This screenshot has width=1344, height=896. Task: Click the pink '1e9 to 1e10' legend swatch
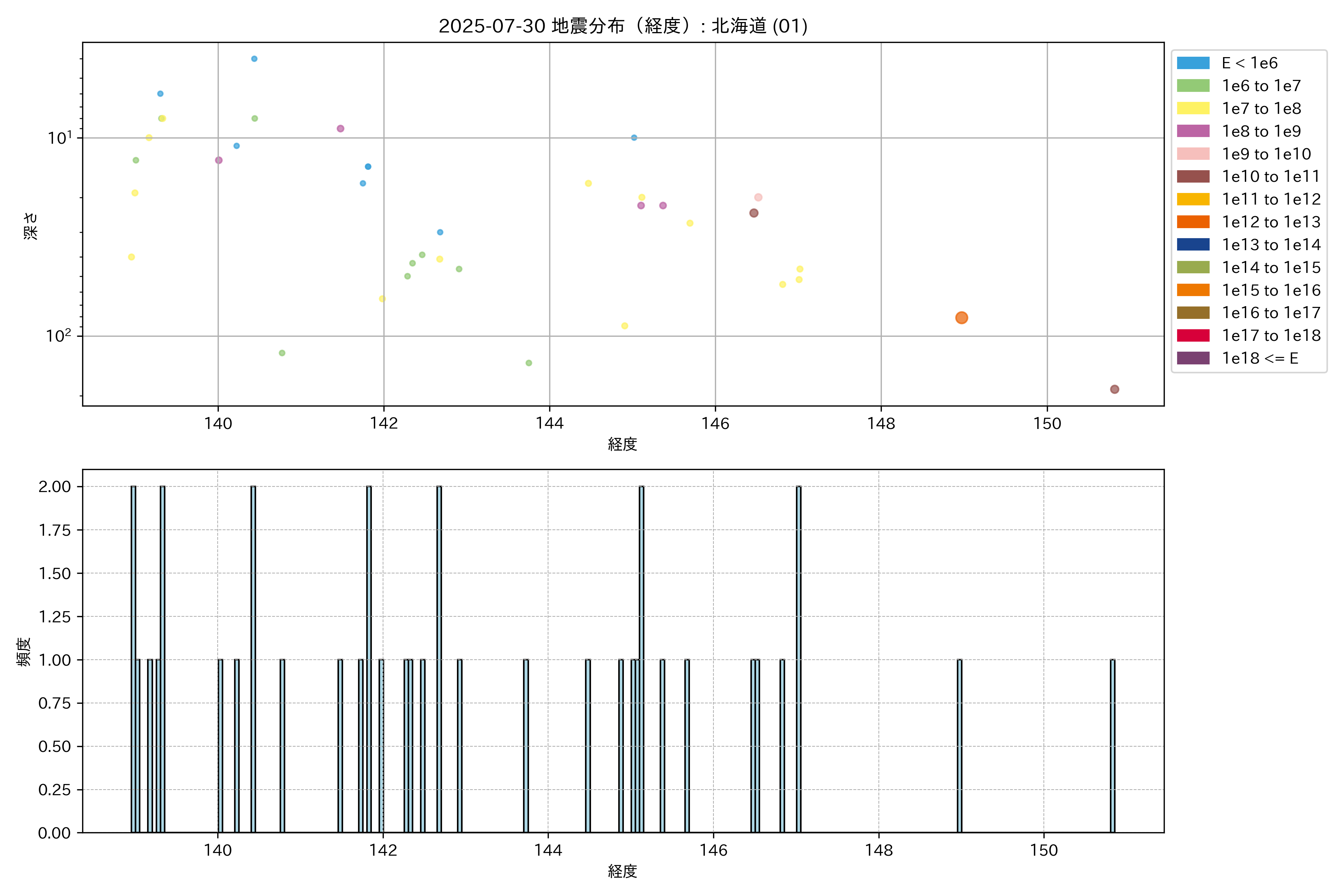[x=1192, y=154]
